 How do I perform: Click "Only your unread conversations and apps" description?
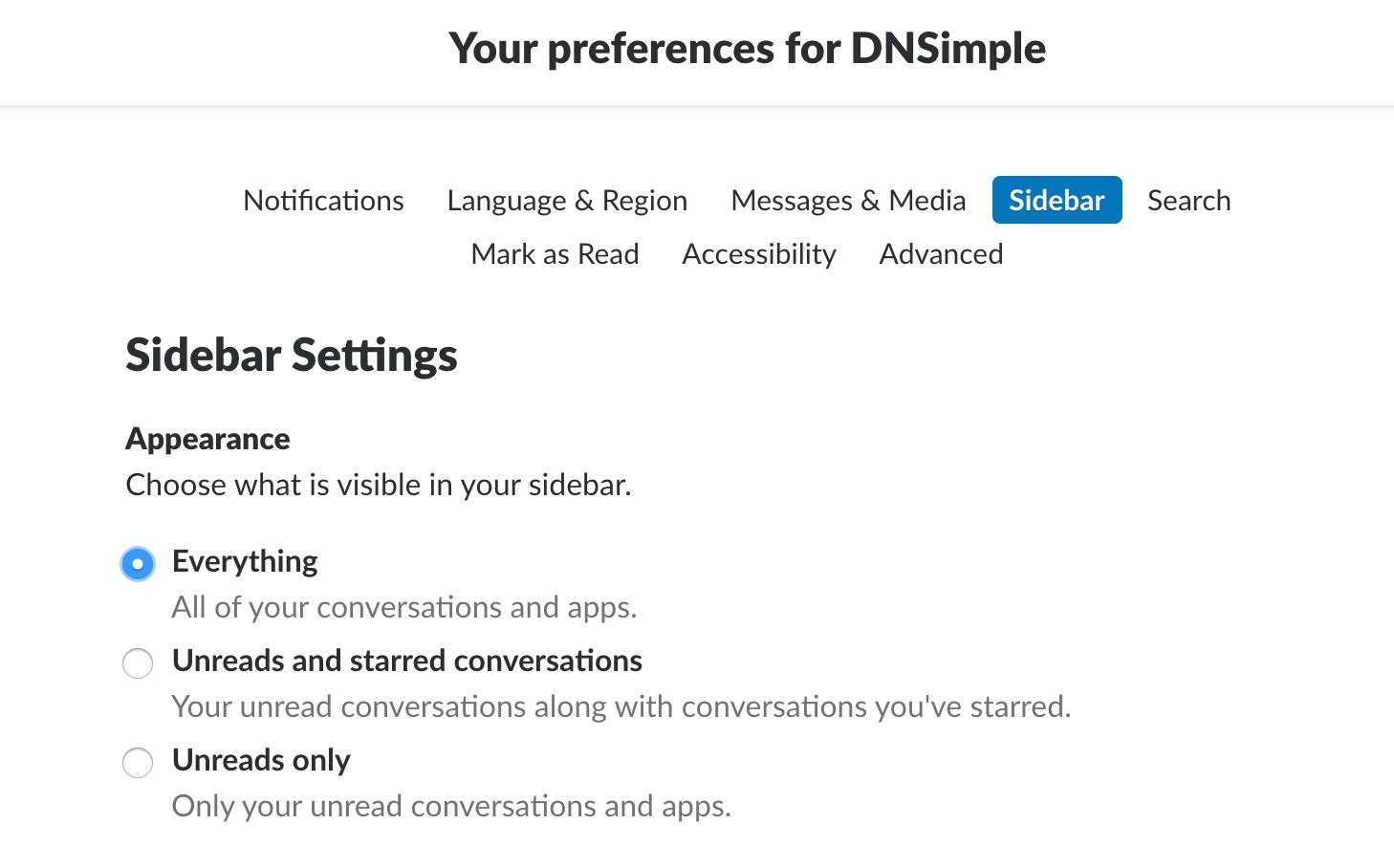[451, 806]
